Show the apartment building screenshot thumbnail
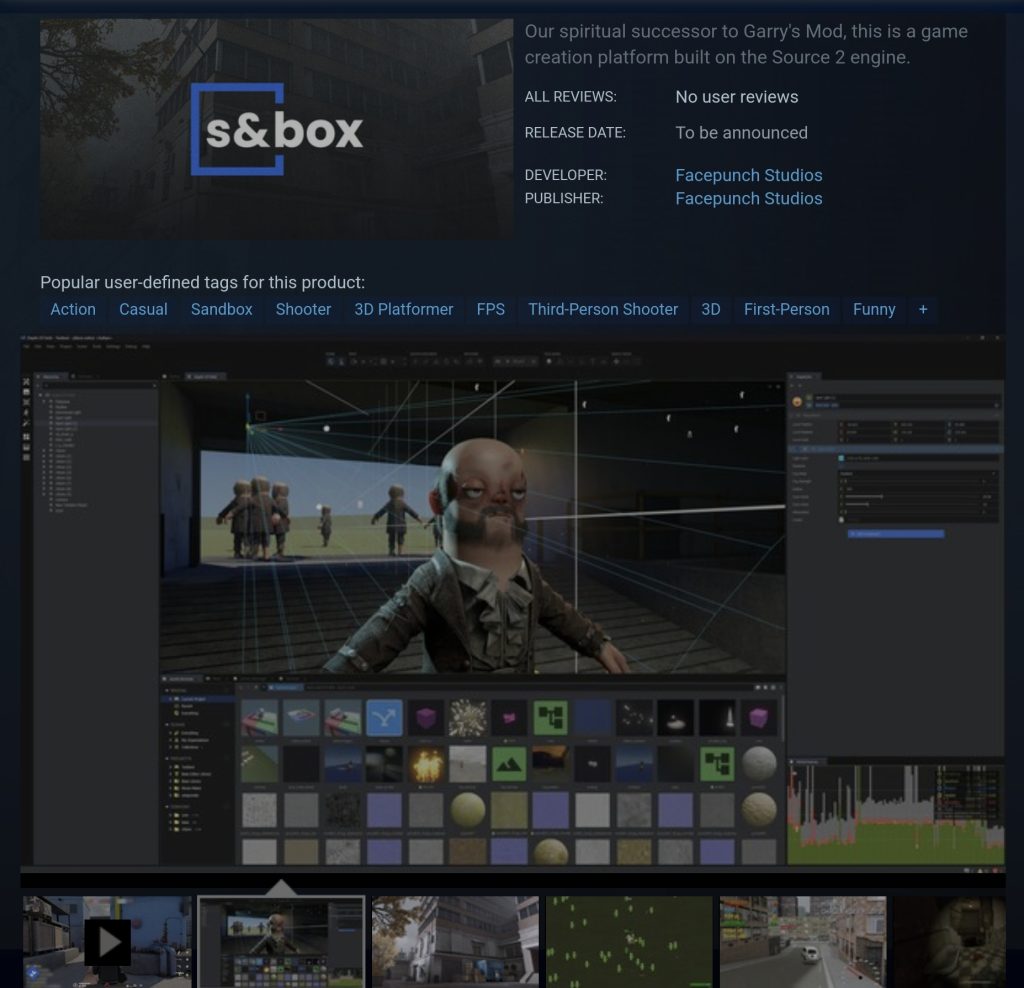This screenshot has height=988, width=1024. pos(455,941)
